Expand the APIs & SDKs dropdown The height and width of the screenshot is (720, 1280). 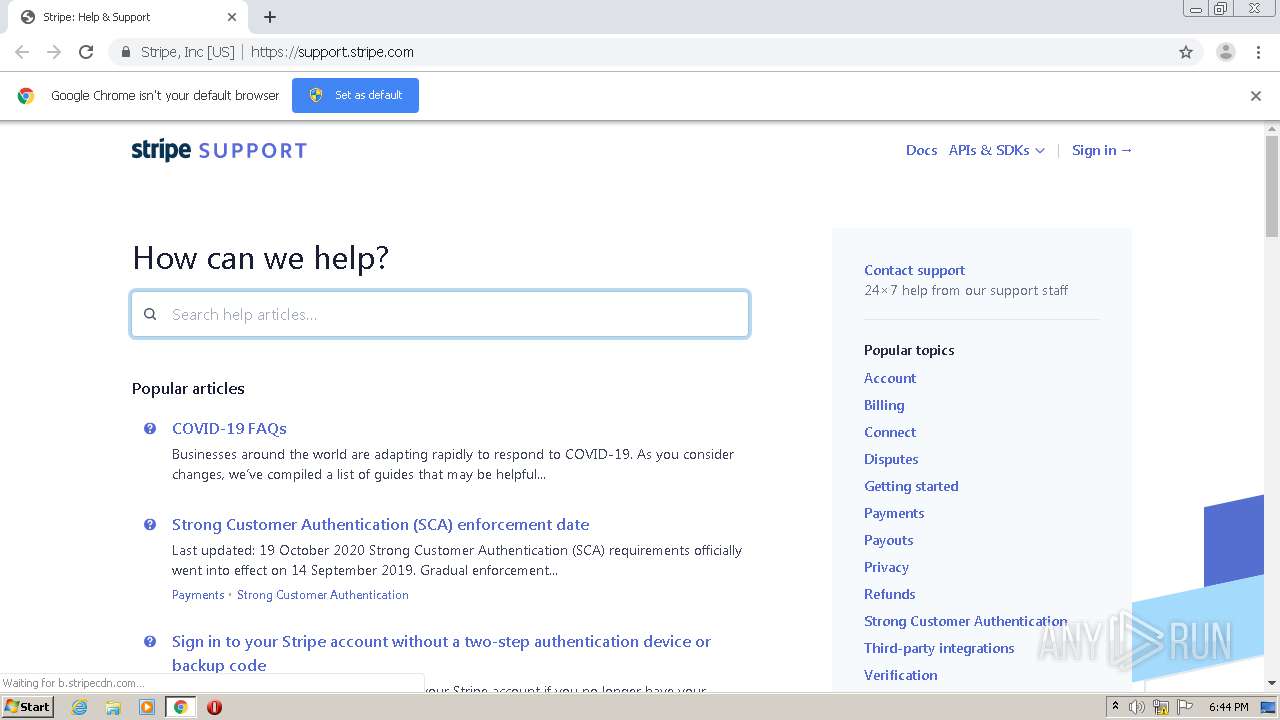tap(997, 150)
